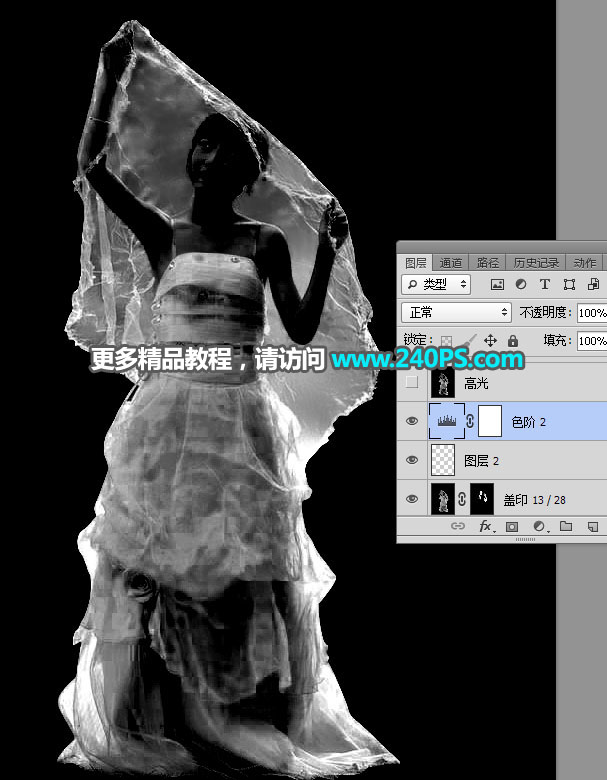Hide the 图层 2 layer
607x780 pixels.
(412, 460)
